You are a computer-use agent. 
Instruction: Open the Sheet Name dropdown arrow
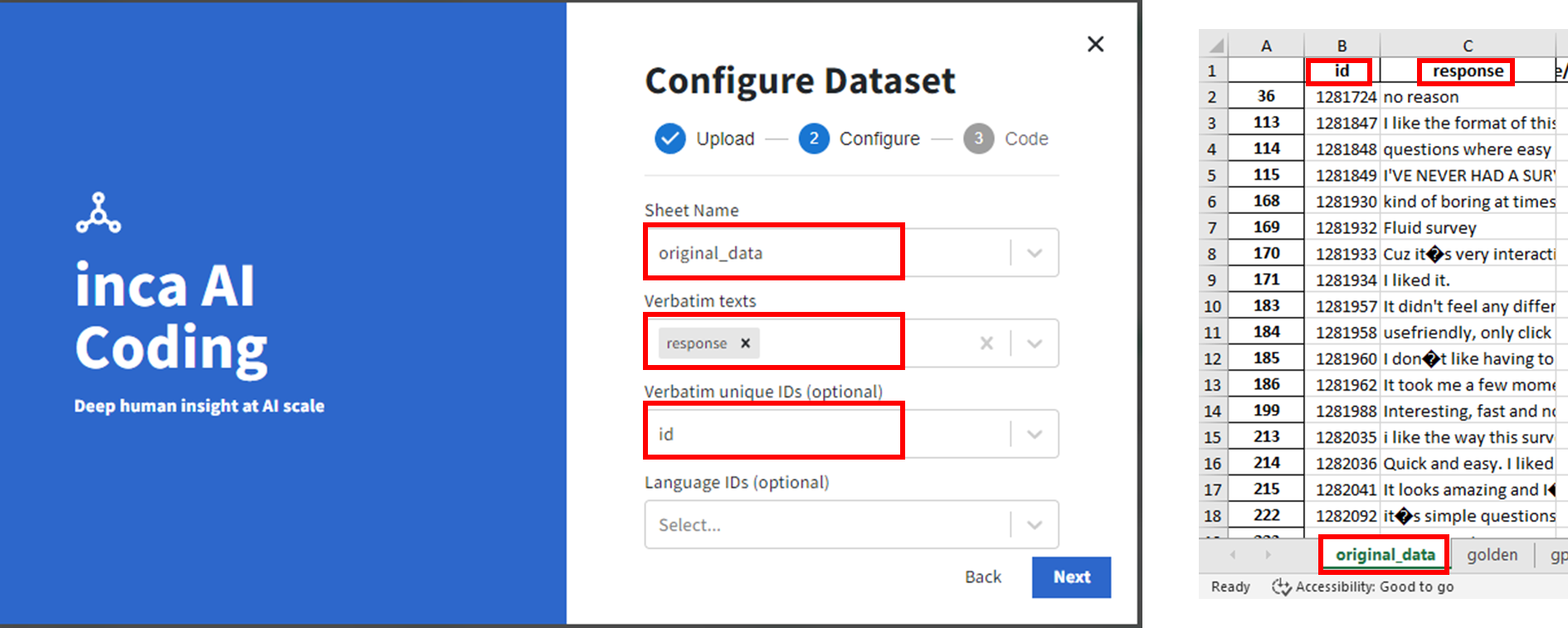(1035, 253)
